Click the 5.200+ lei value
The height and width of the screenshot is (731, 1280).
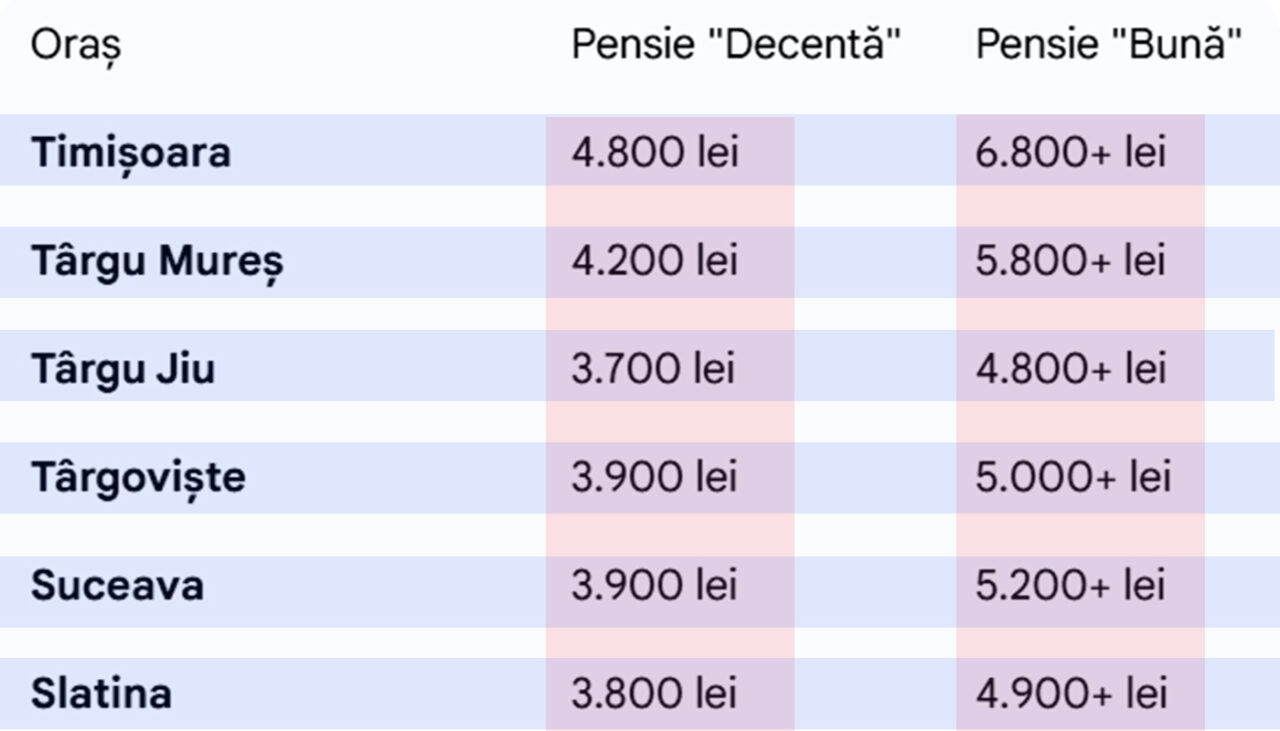point(1071,585)
